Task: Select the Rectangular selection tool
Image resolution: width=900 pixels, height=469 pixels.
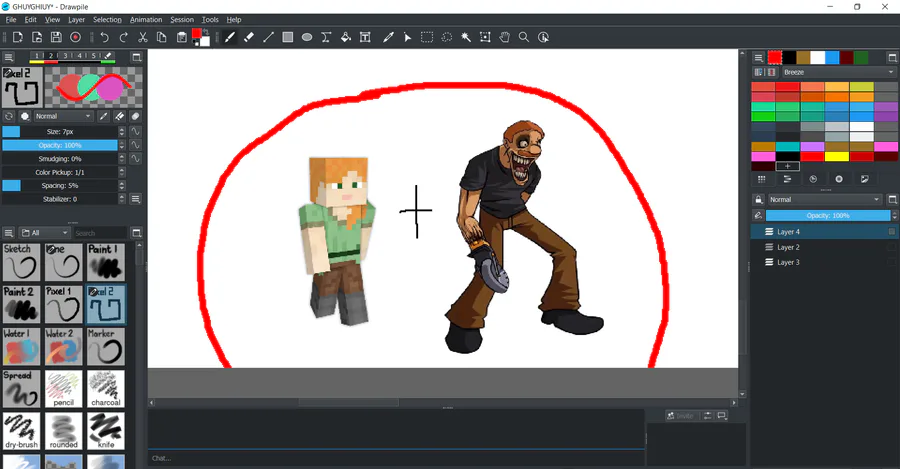Action: [427, 37]
